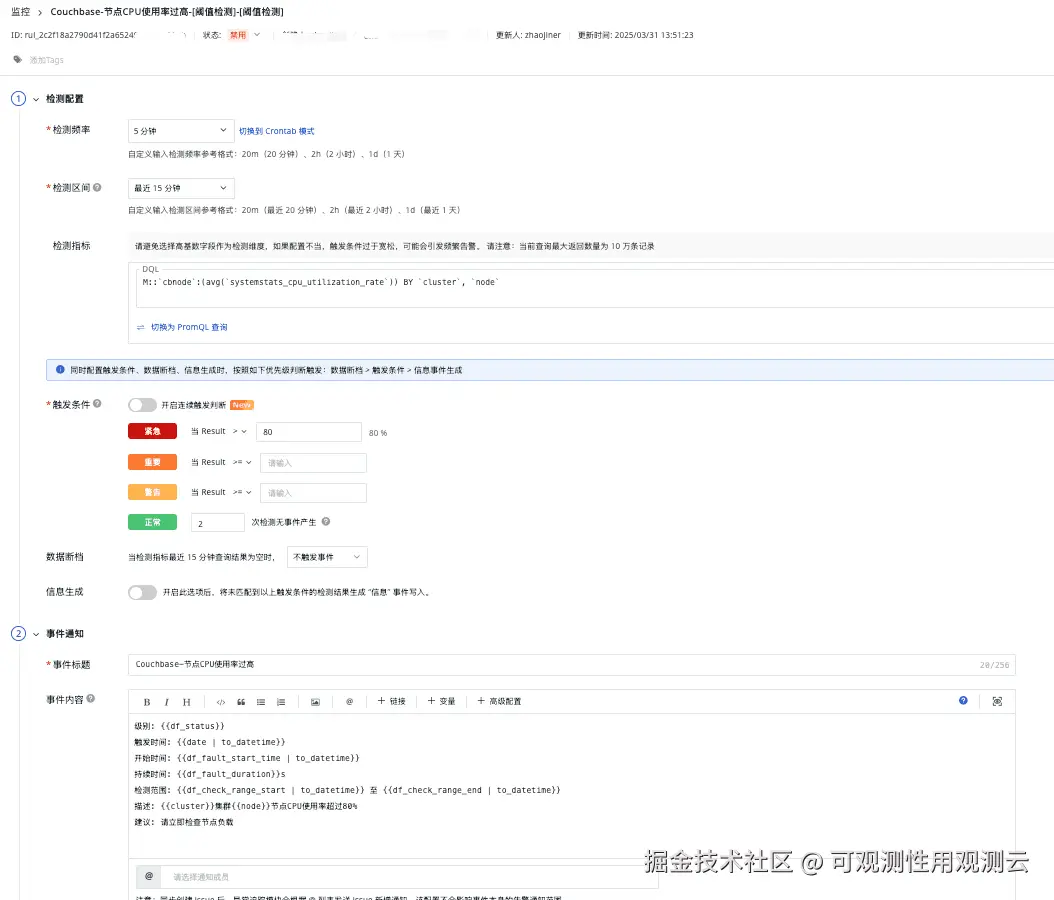
Task: Toggle the 信息生成 switch
Action: pos(142,592)
